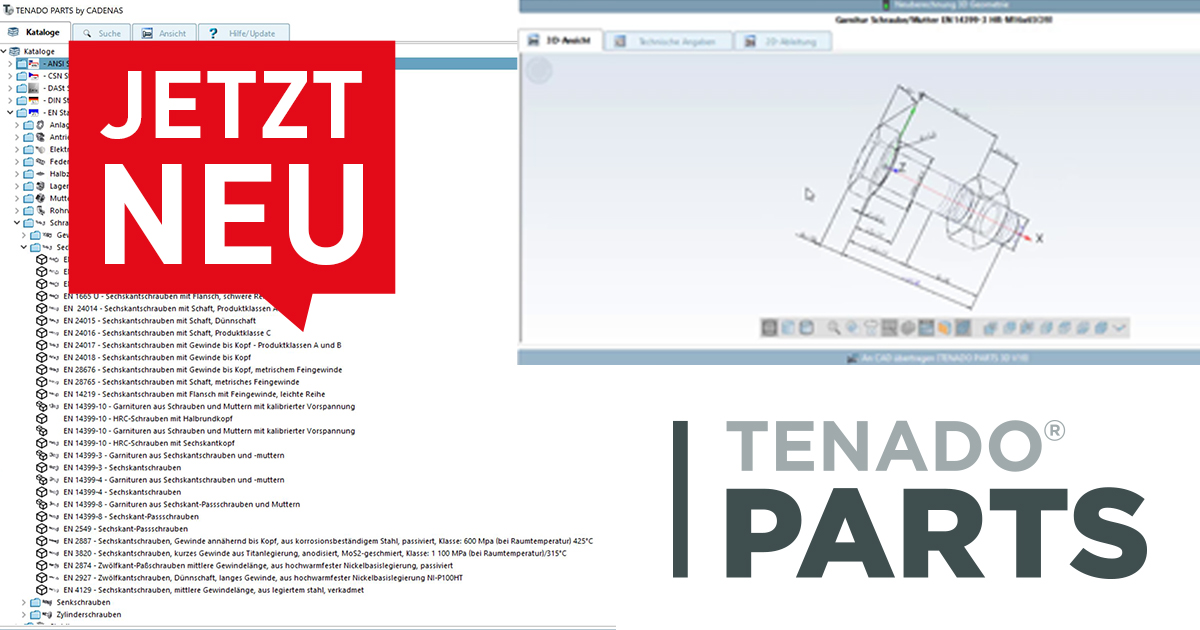Click the folder icon for Zylinderschrauben
Screen dimensions: 1200x630
tap(36, 614)
